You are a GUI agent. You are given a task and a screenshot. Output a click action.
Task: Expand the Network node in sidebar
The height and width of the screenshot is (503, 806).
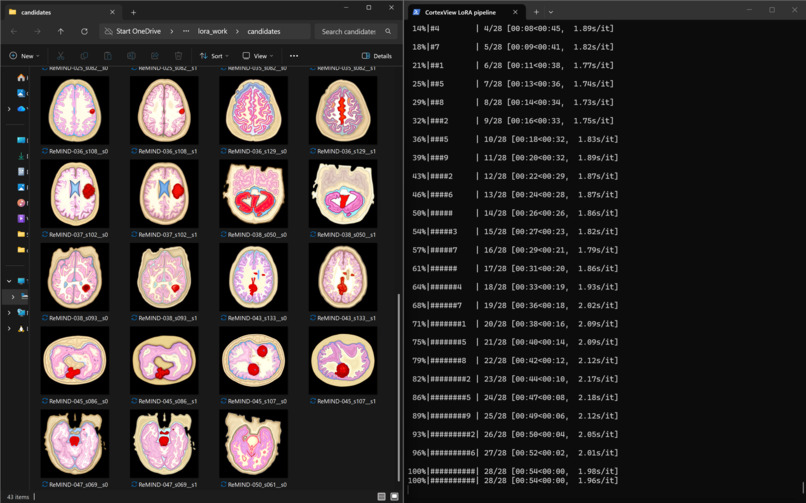(x=9, y=312)
